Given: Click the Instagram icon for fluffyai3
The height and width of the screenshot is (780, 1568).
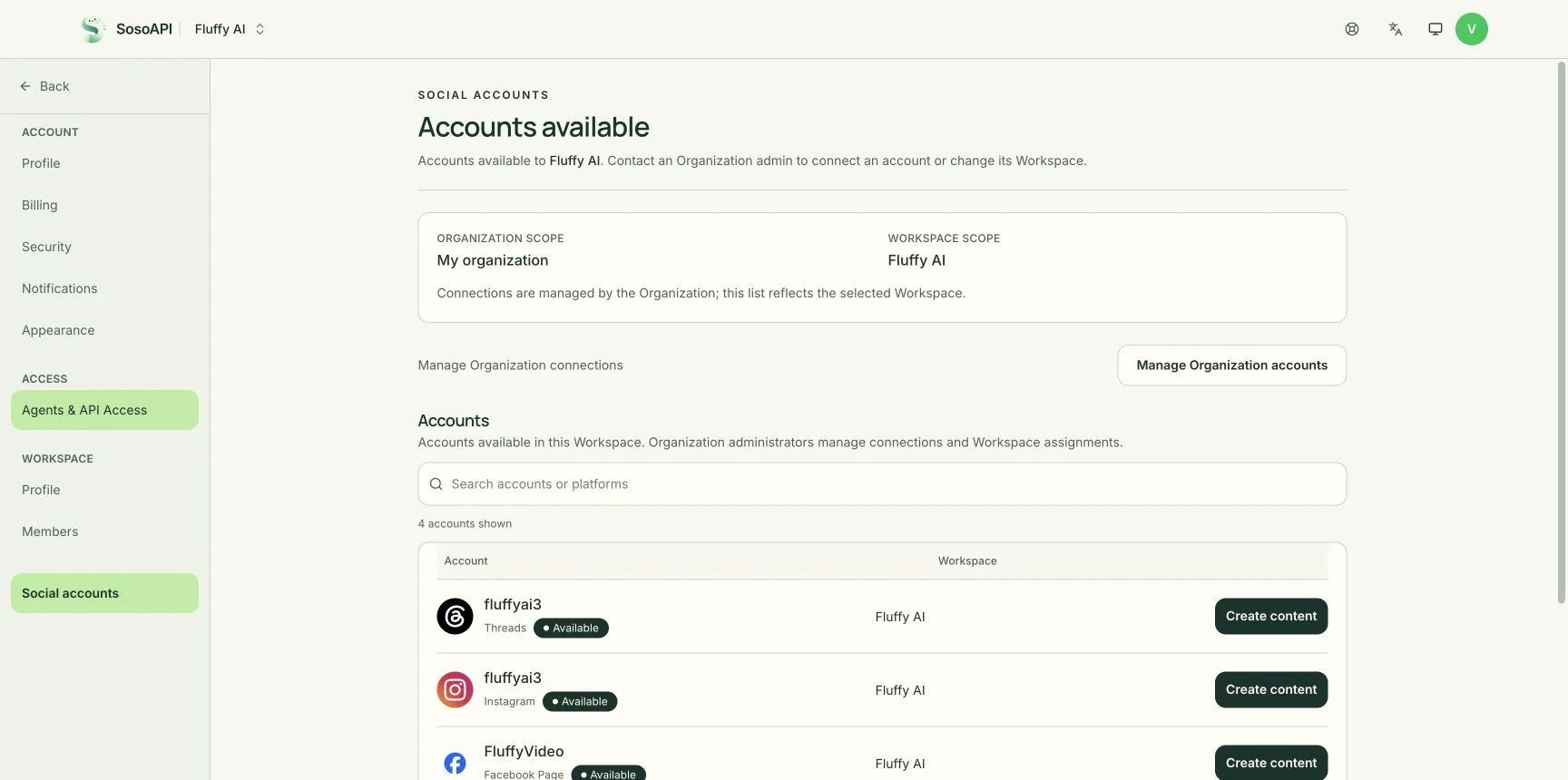Looking at the screenshot, I should 455,690.
